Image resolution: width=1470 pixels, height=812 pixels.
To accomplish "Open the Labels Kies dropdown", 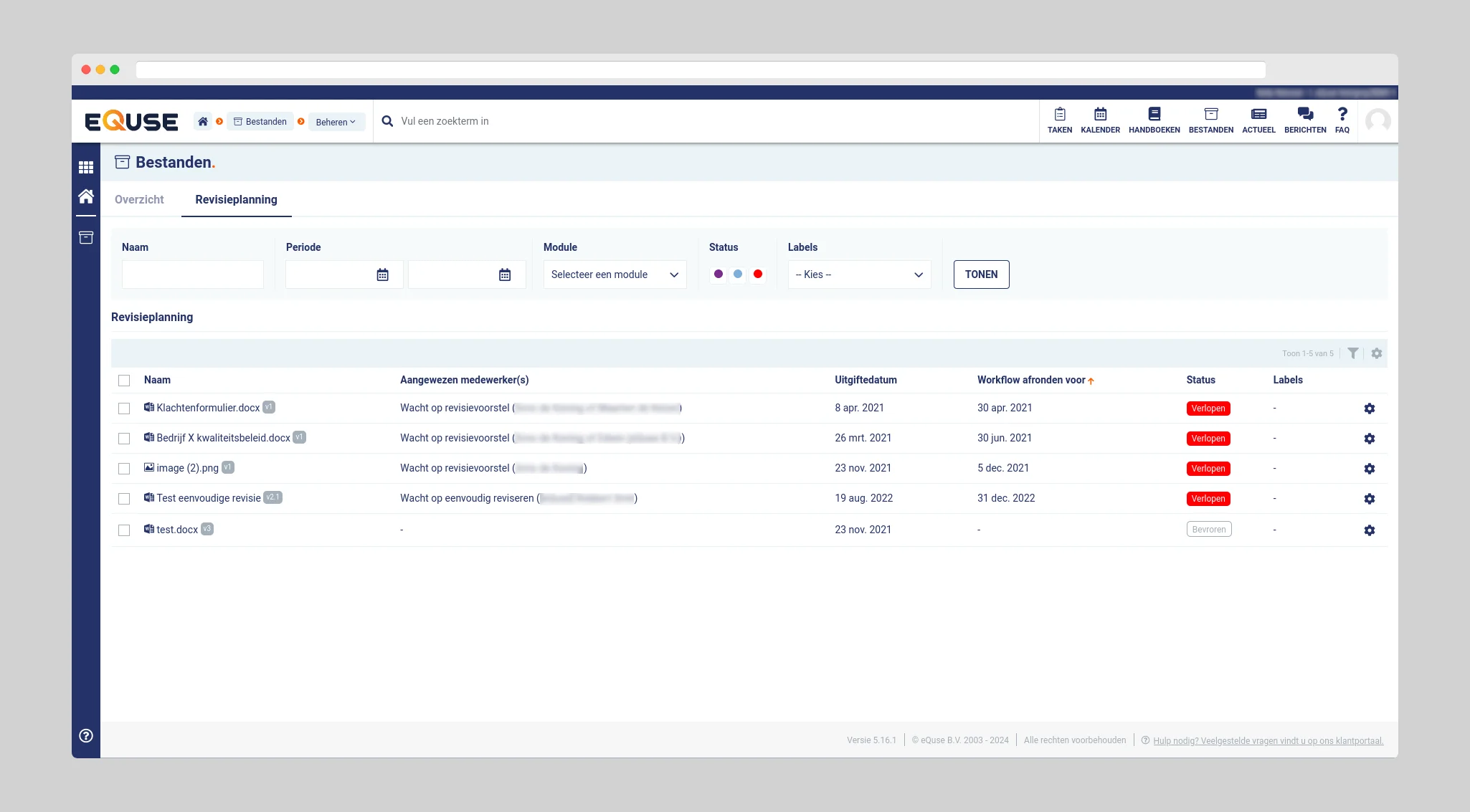I will click(x=858, y=275).
